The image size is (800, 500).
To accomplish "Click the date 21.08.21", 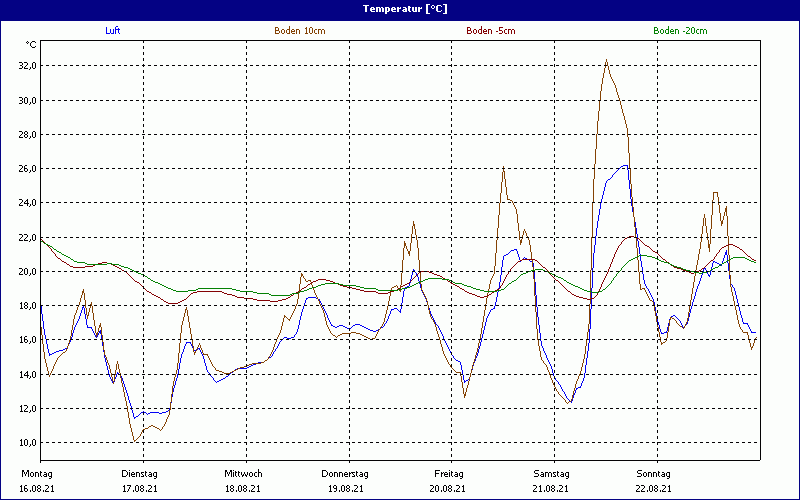I will (x=551, y=488).
